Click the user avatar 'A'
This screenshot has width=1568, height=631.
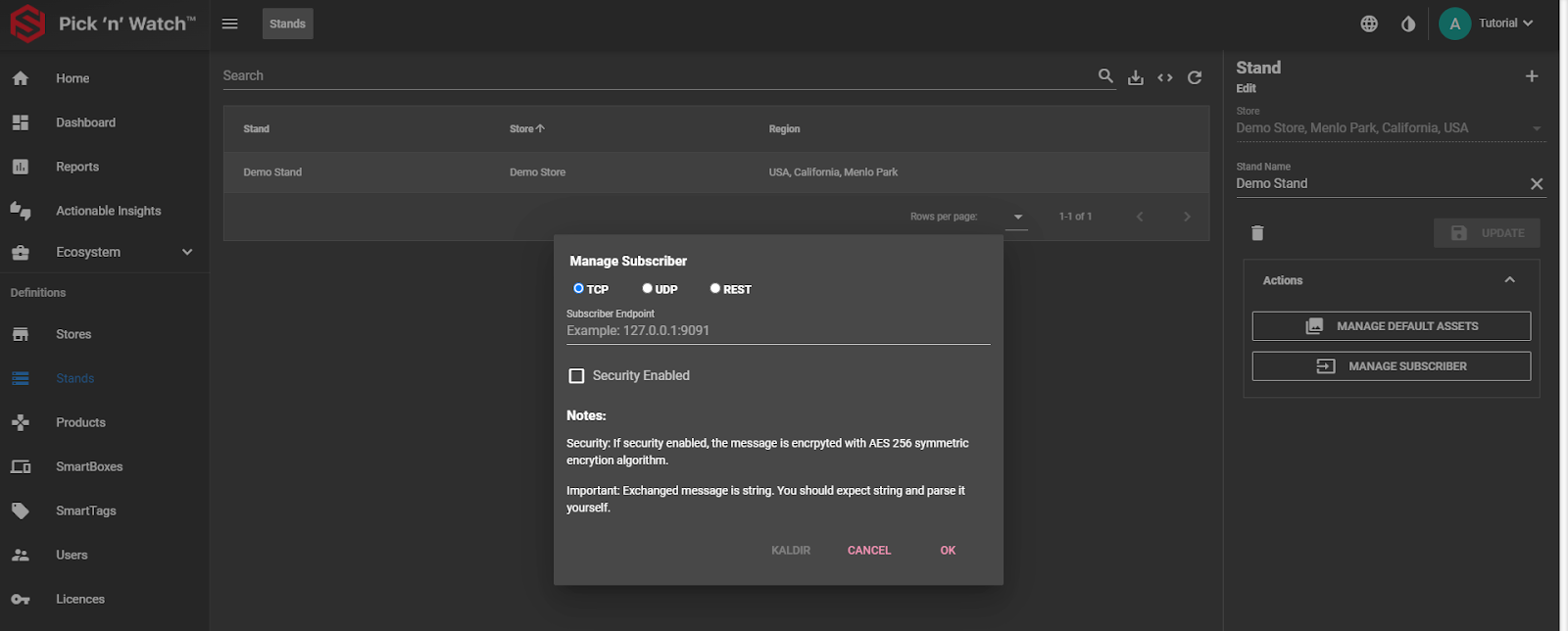point(1454,24)
